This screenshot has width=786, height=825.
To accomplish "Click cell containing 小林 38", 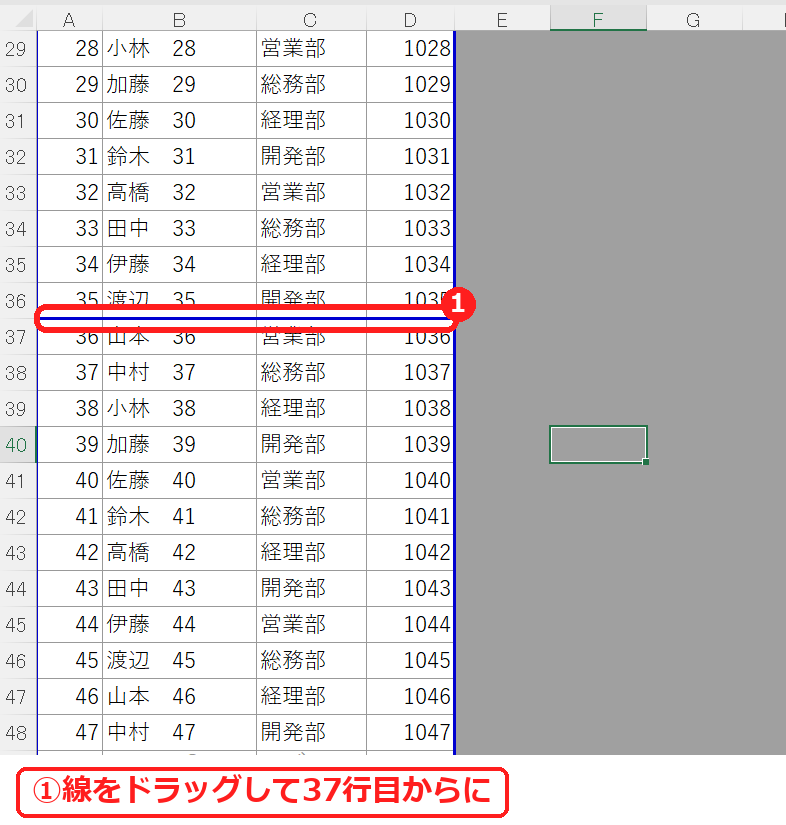I will coord(179,408).
